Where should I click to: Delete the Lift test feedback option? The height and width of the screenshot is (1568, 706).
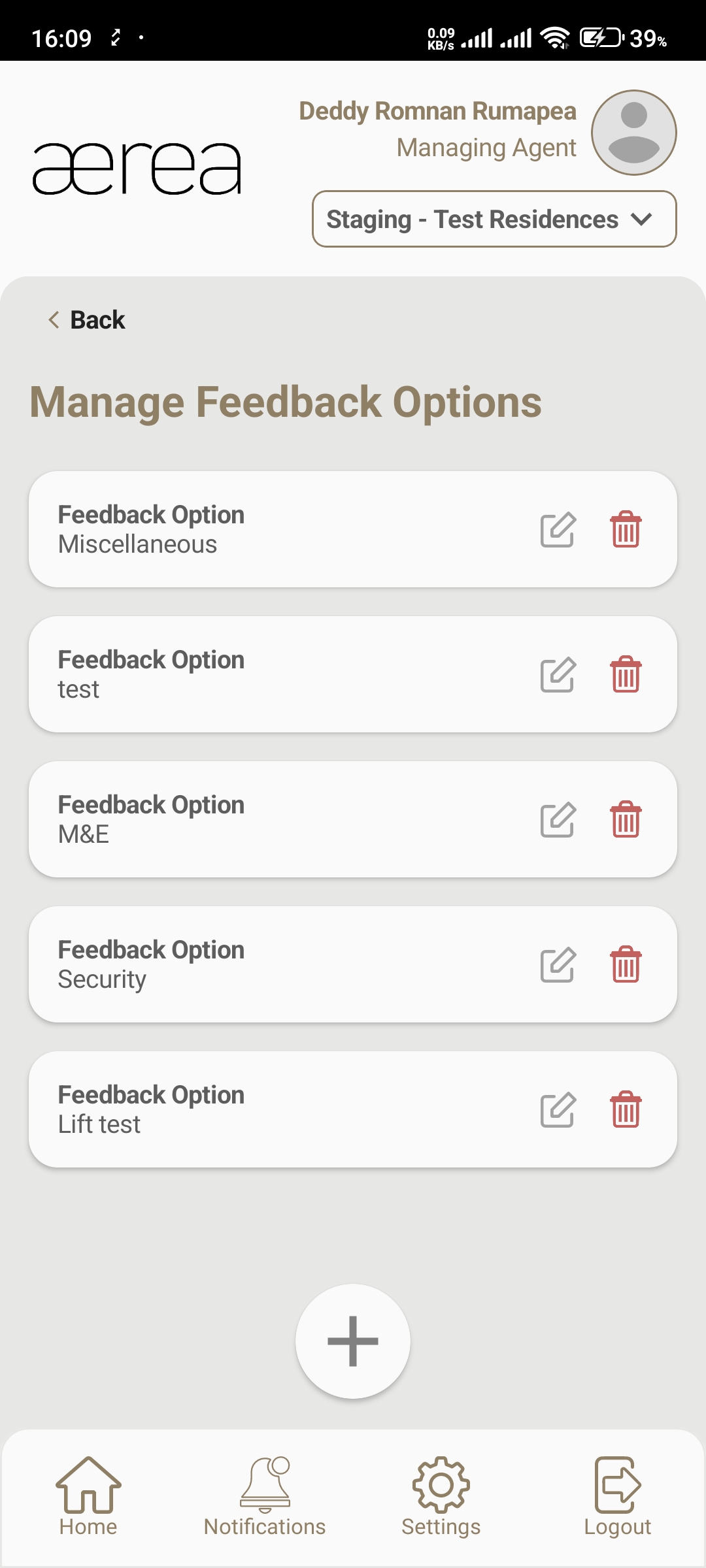click(x=626, y=1110)
